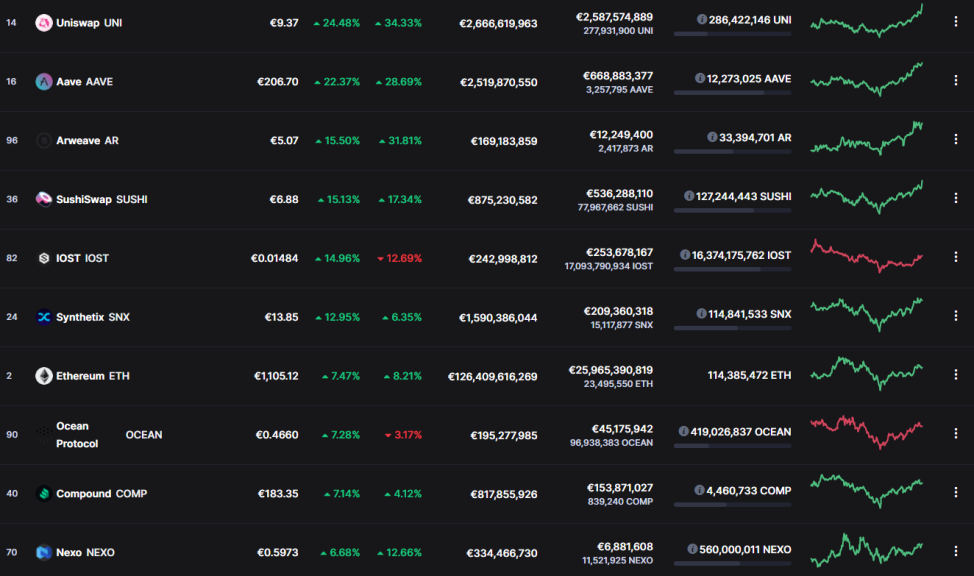Image resolution: width=974 pixels, height=576 pixels.
Task: Click Compound price €183.35
Action: pos(278,493)
